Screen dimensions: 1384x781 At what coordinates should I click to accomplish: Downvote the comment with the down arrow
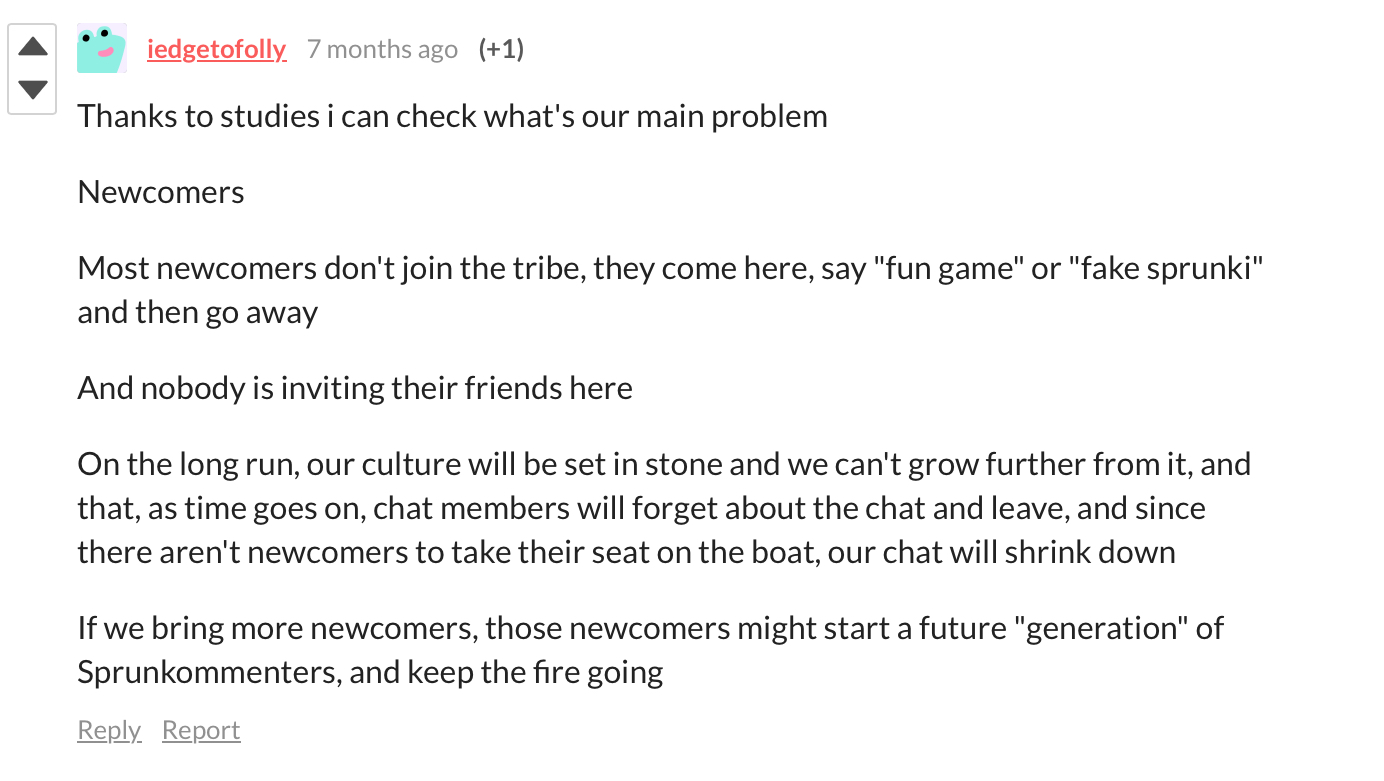coord(32,90)
